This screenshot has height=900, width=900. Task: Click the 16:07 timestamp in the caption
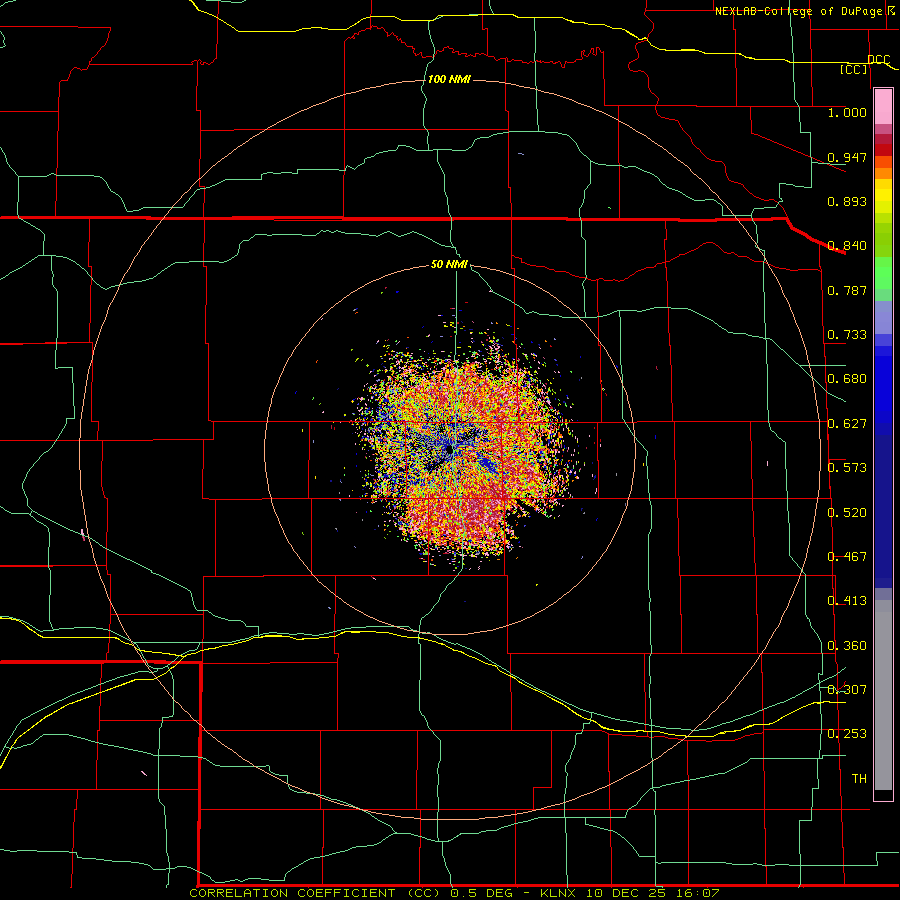point(699,893)
